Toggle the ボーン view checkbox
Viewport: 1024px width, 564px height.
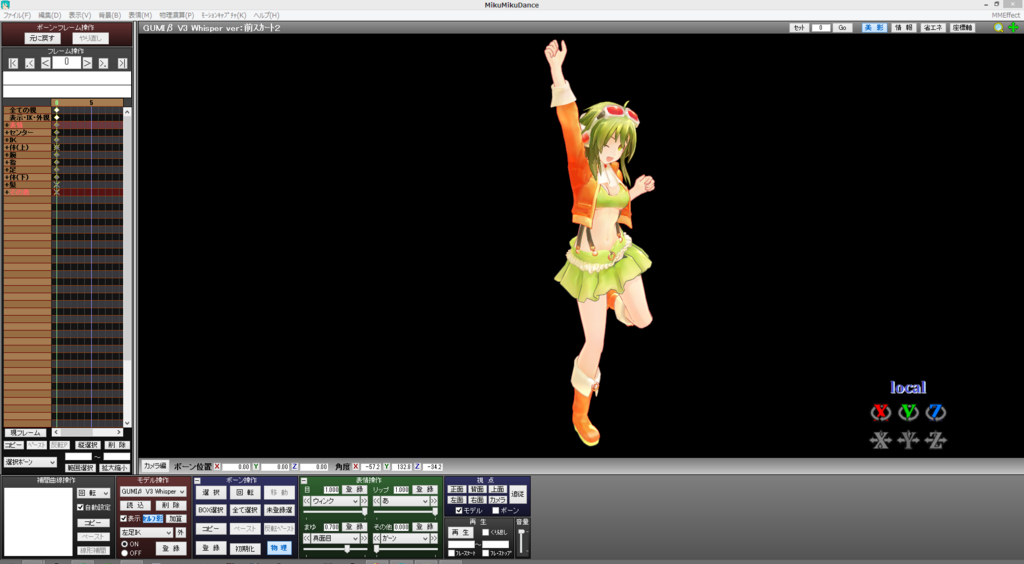click(496, 510)
